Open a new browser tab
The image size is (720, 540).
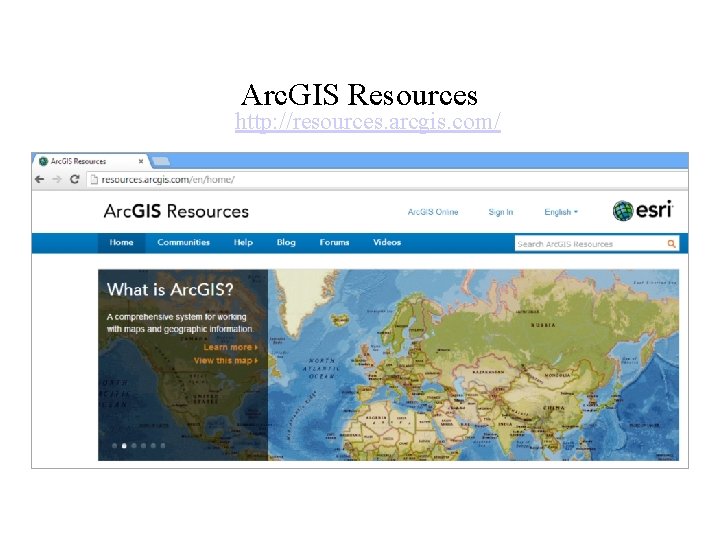pyautogui.click(x=161, y=161)
